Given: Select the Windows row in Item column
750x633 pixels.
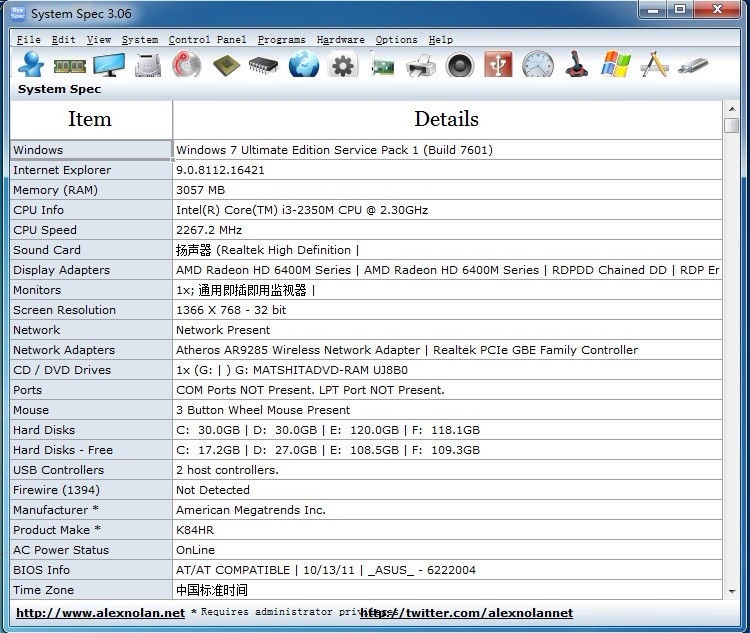Looking at the screenshot, I should 91,150.
